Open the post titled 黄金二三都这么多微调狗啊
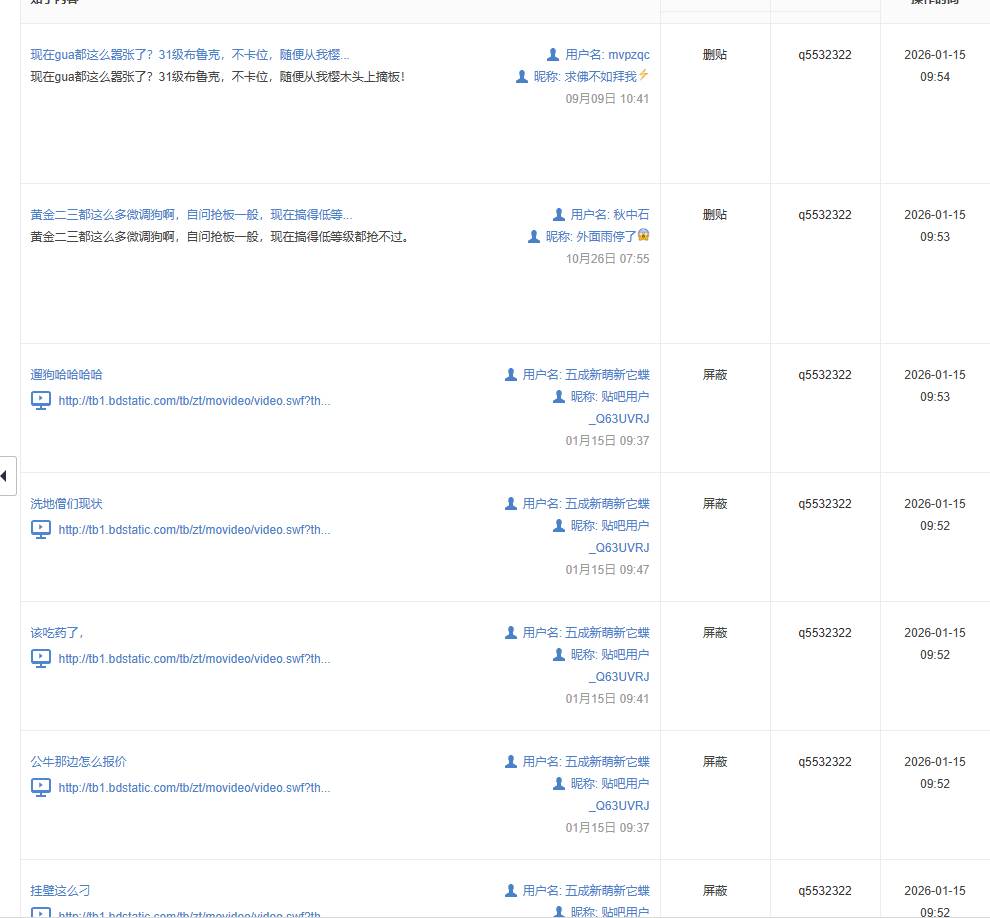The height and width of the screenshot is (918, 990). (191, 215)
